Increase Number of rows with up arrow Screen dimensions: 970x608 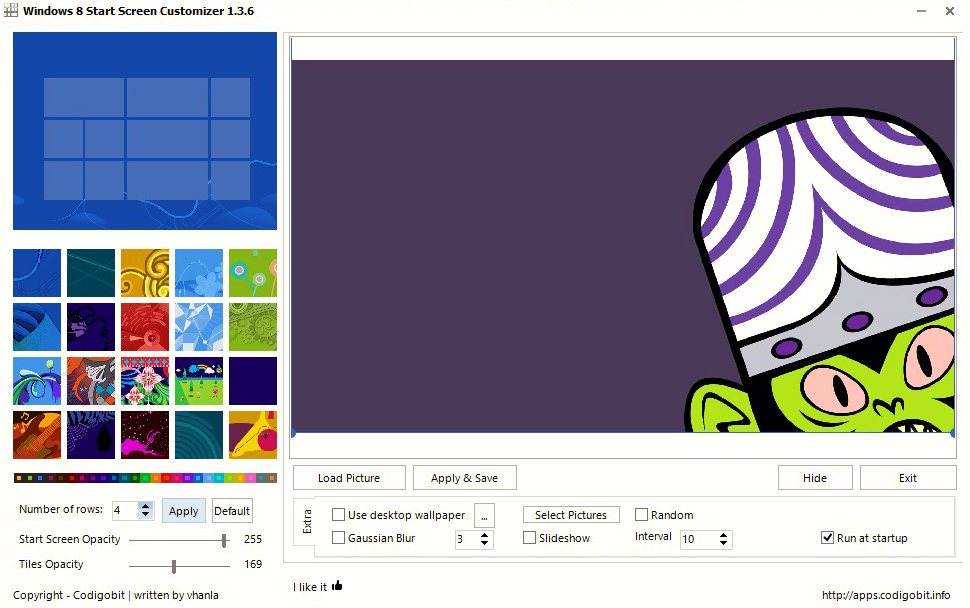pyautogui.click(x=145, y=506)
